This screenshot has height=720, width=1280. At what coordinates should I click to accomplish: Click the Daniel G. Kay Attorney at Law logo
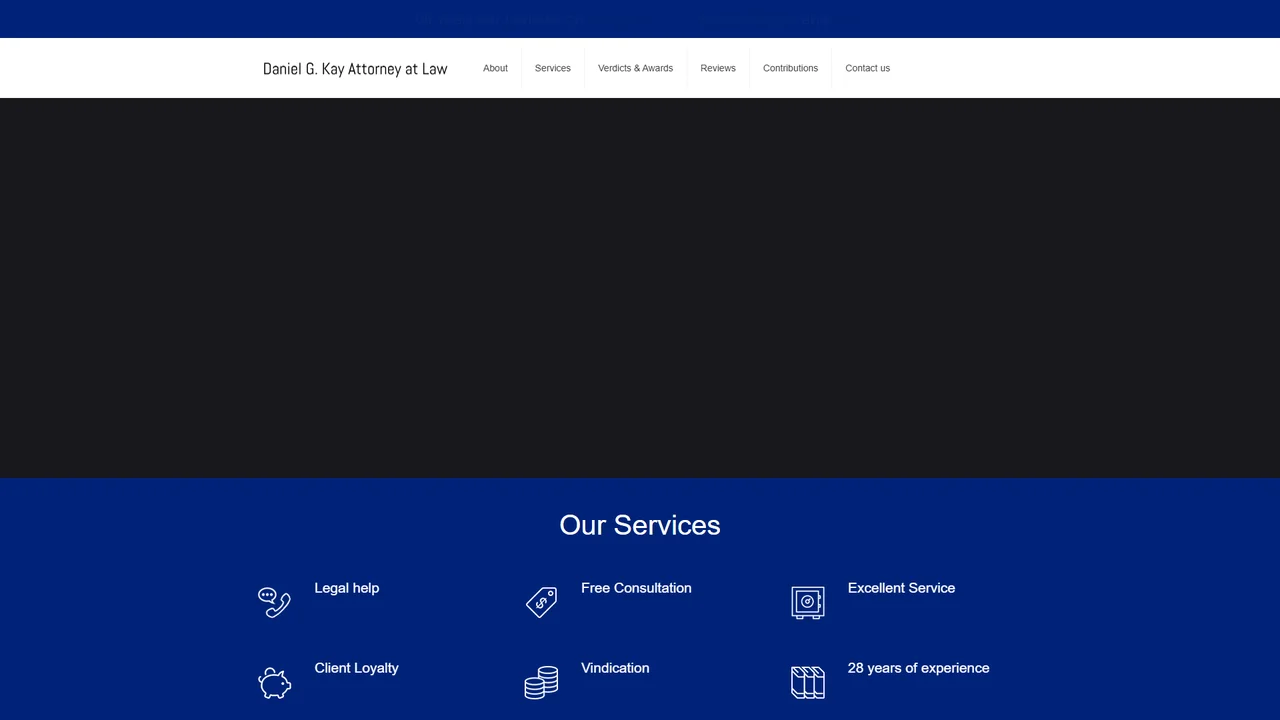[x=355, y=69]
